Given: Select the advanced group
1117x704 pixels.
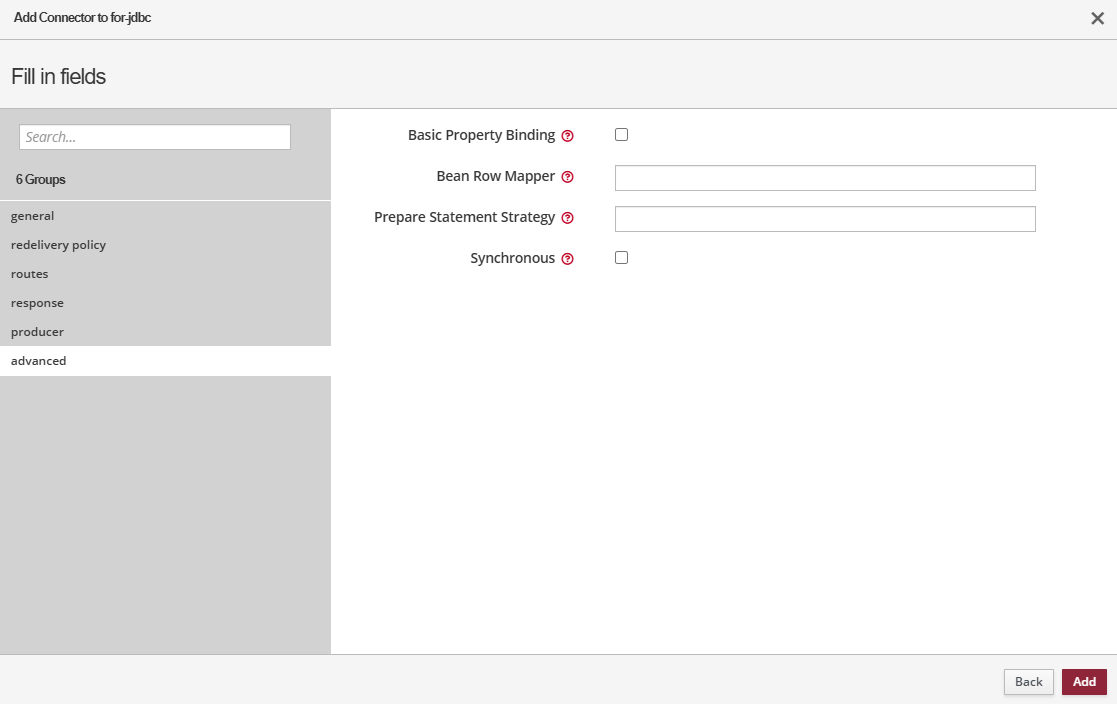Looking at the screenshot, I should (39, 361).
